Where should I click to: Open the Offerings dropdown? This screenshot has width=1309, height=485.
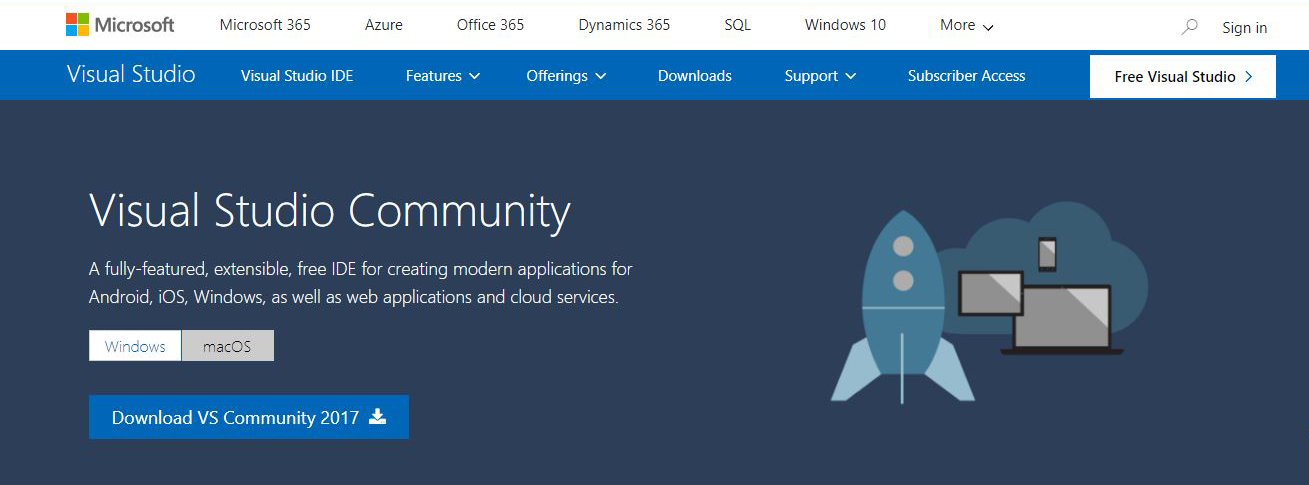click(566, 76)
